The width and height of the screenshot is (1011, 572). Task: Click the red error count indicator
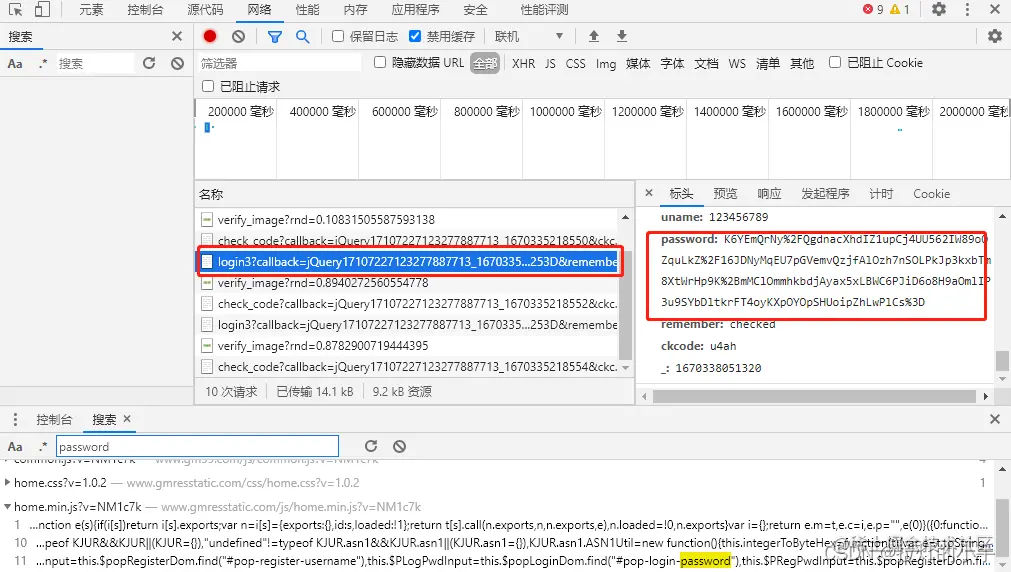pyautogui.click(x=873, y=9)
